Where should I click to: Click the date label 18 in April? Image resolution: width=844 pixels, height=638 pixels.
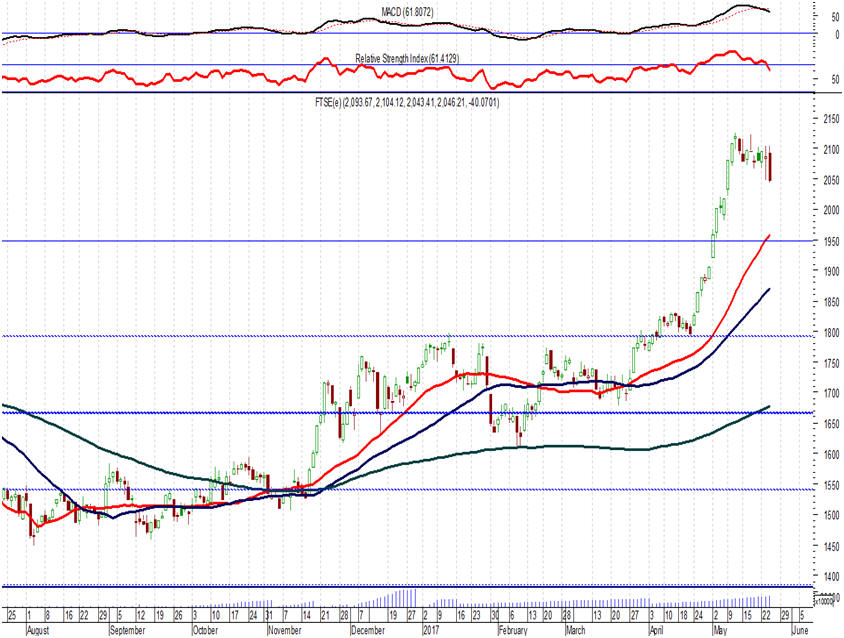coord(684,615)
